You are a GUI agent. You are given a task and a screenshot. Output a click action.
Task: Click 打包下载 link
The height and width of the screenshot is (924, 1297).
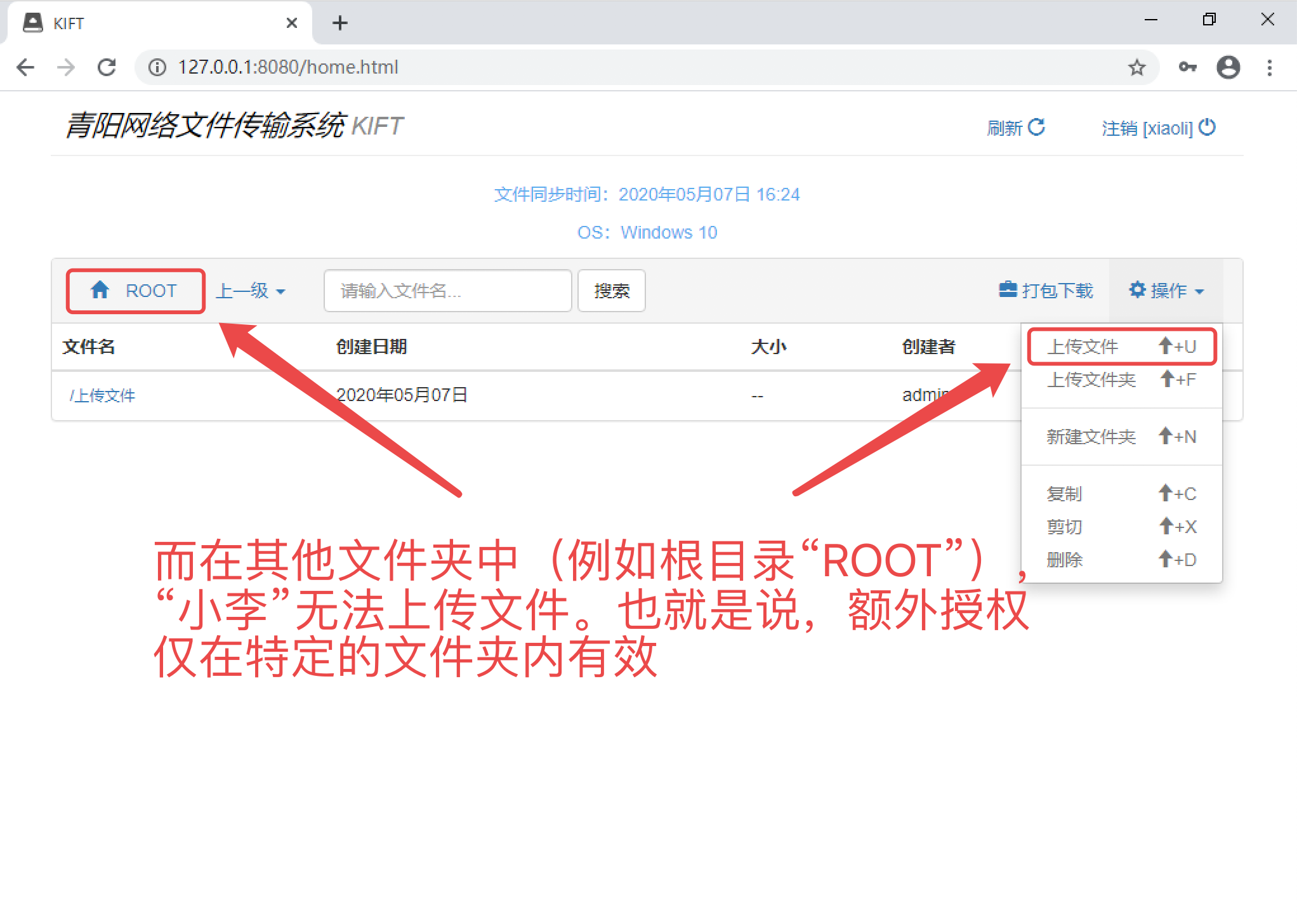coord(1046,291)
